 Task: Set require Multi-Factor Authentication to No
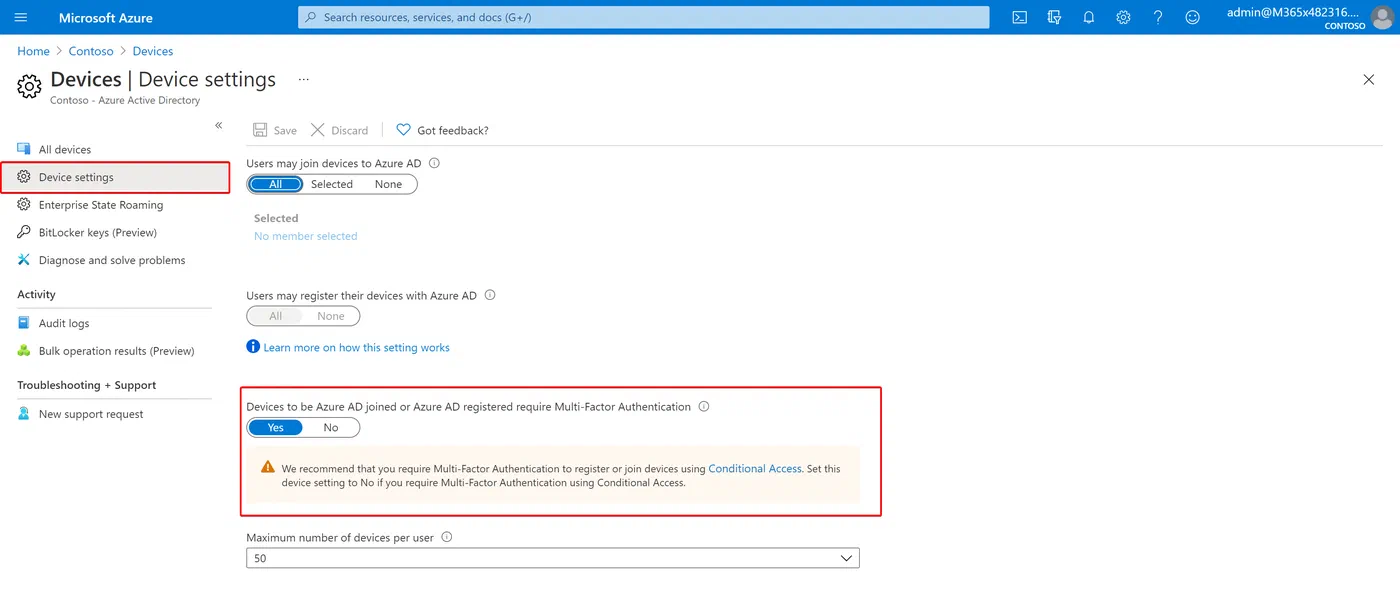coord(331,428)
